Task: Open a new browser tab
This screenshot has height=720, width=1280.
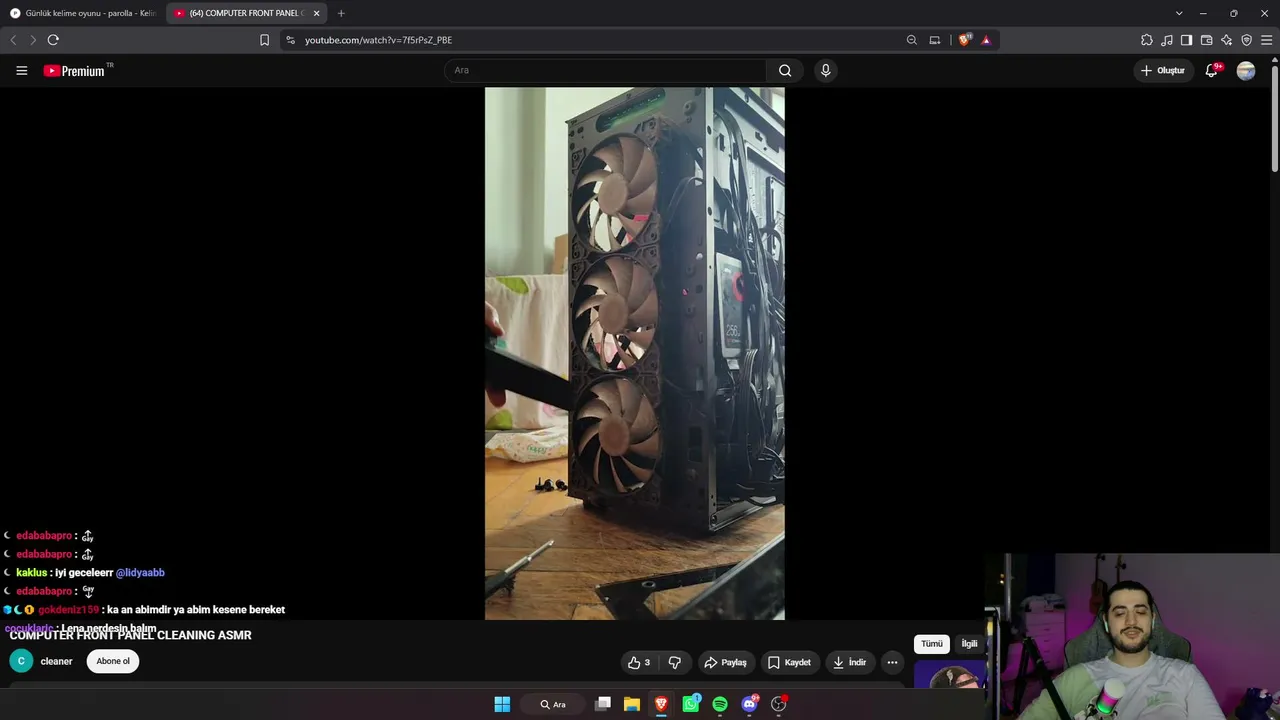Action: pyautogui.click(x=341, y=13)
